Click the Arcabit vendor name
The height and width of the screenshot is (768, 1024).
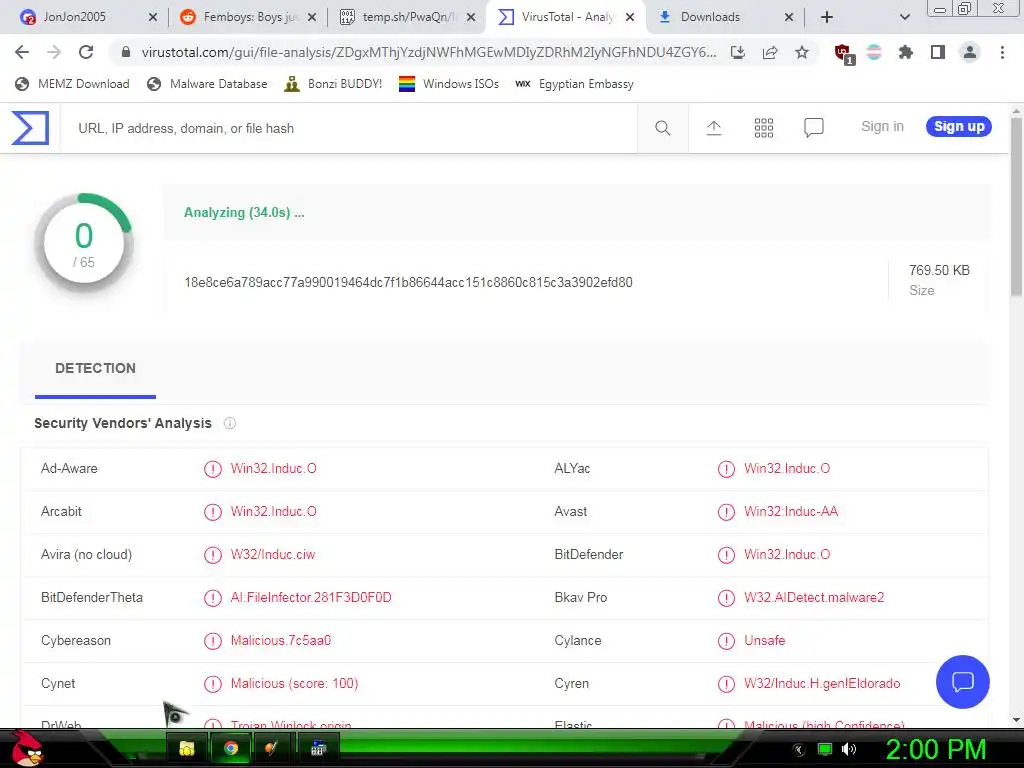click(x=61, y=511)
